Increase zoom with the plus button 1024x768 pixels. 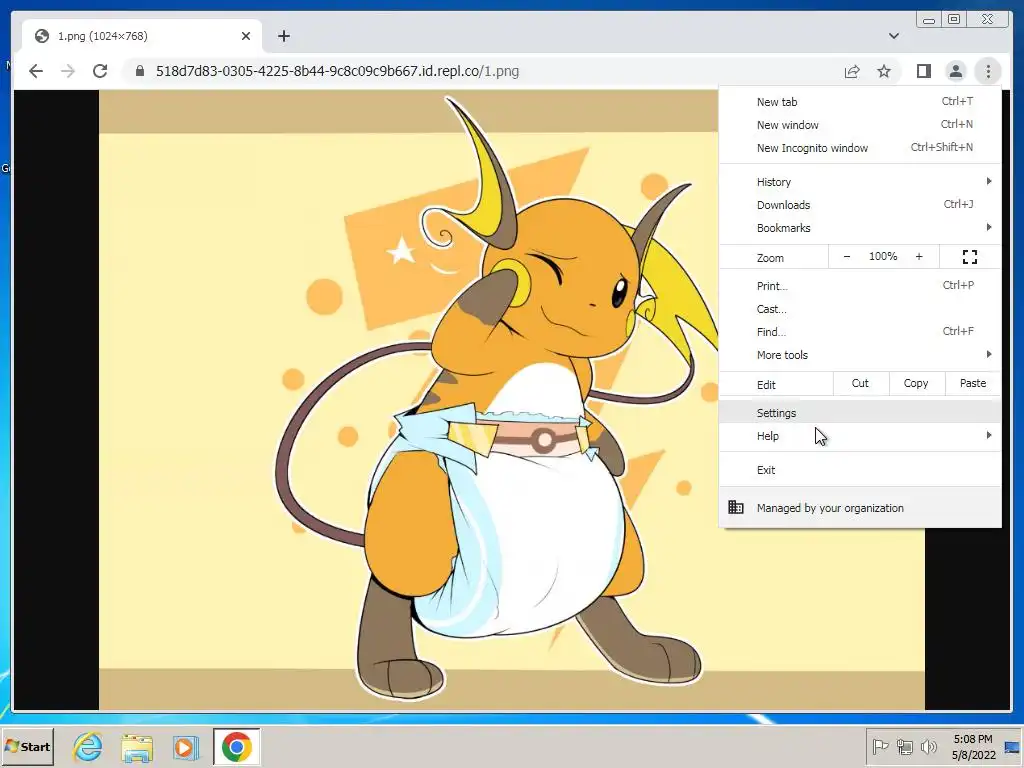[919, 257]
